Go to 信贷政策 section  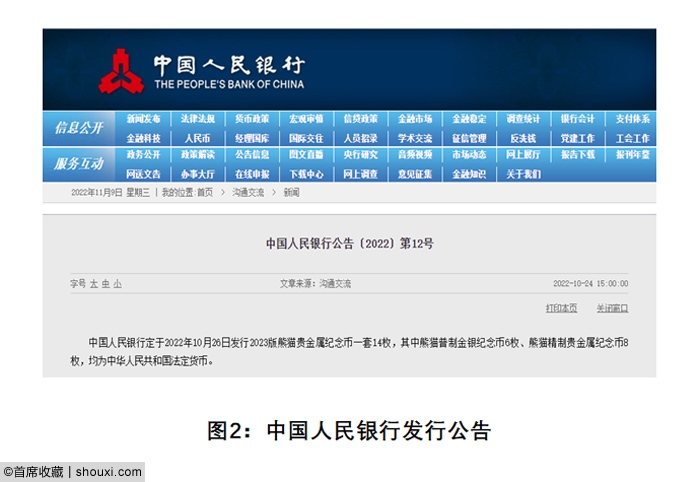(x=361, y=119)
